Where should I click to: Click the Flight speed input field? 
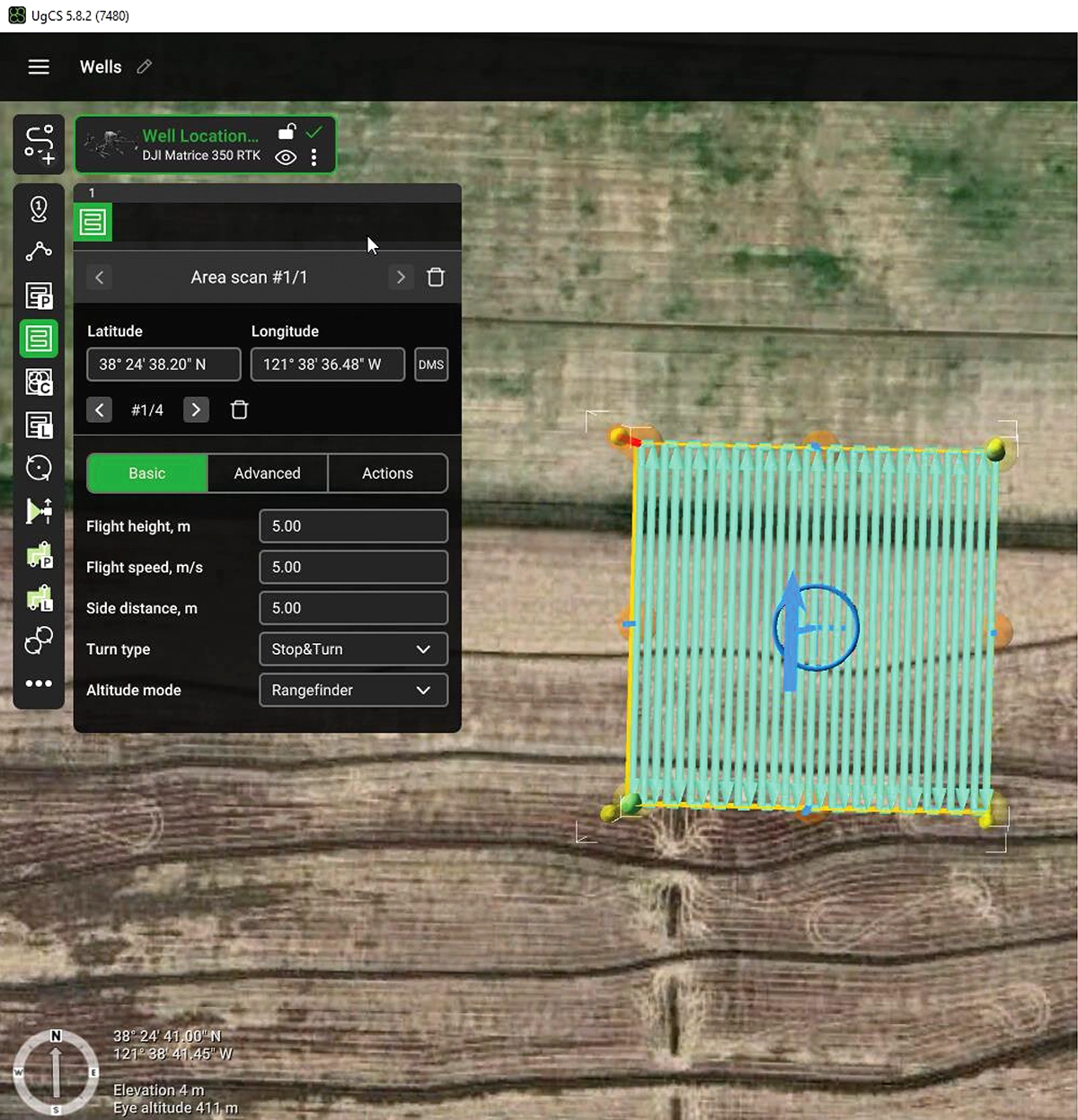tap(353, 567)
